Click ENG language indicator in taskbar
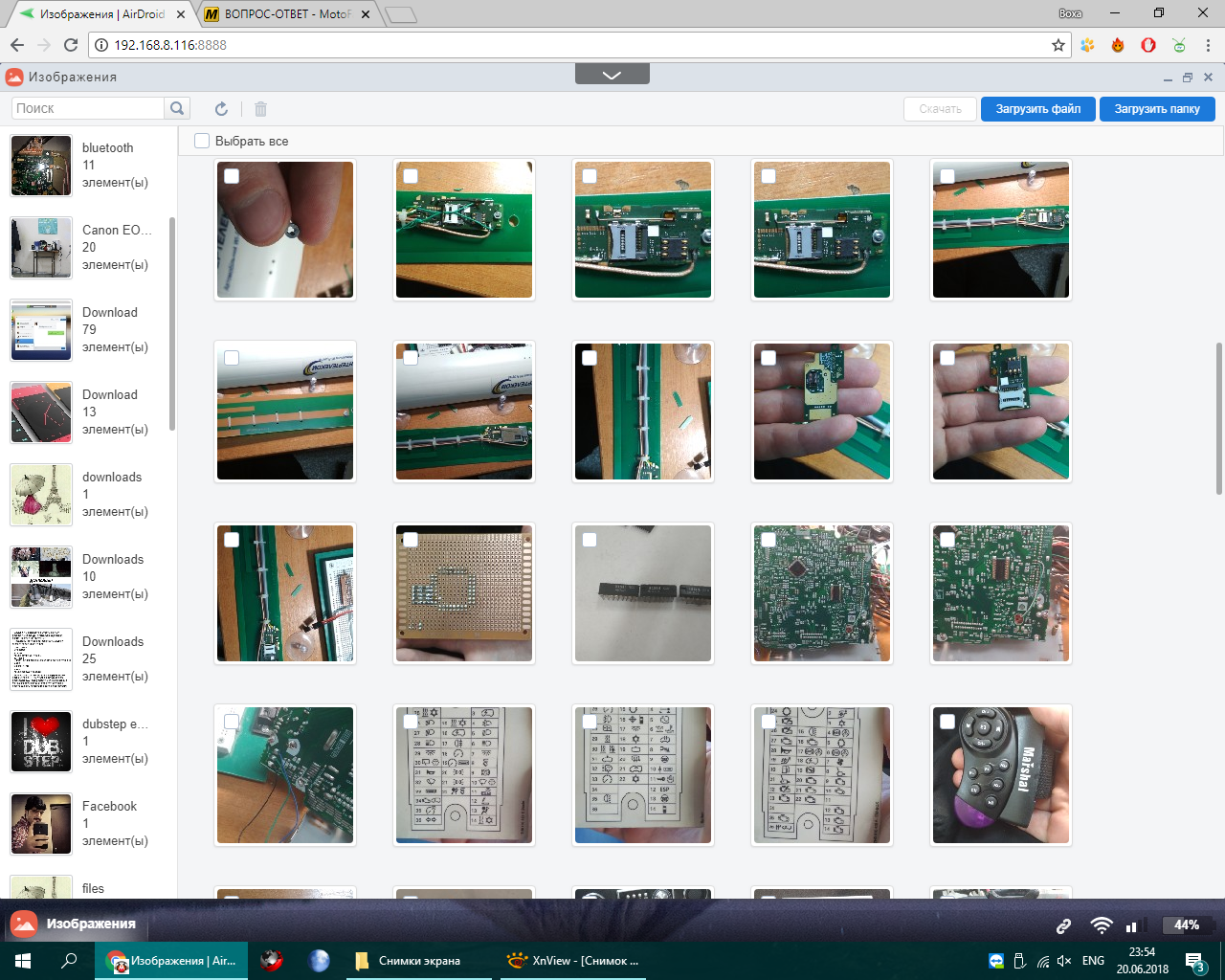 point(1093,961)
